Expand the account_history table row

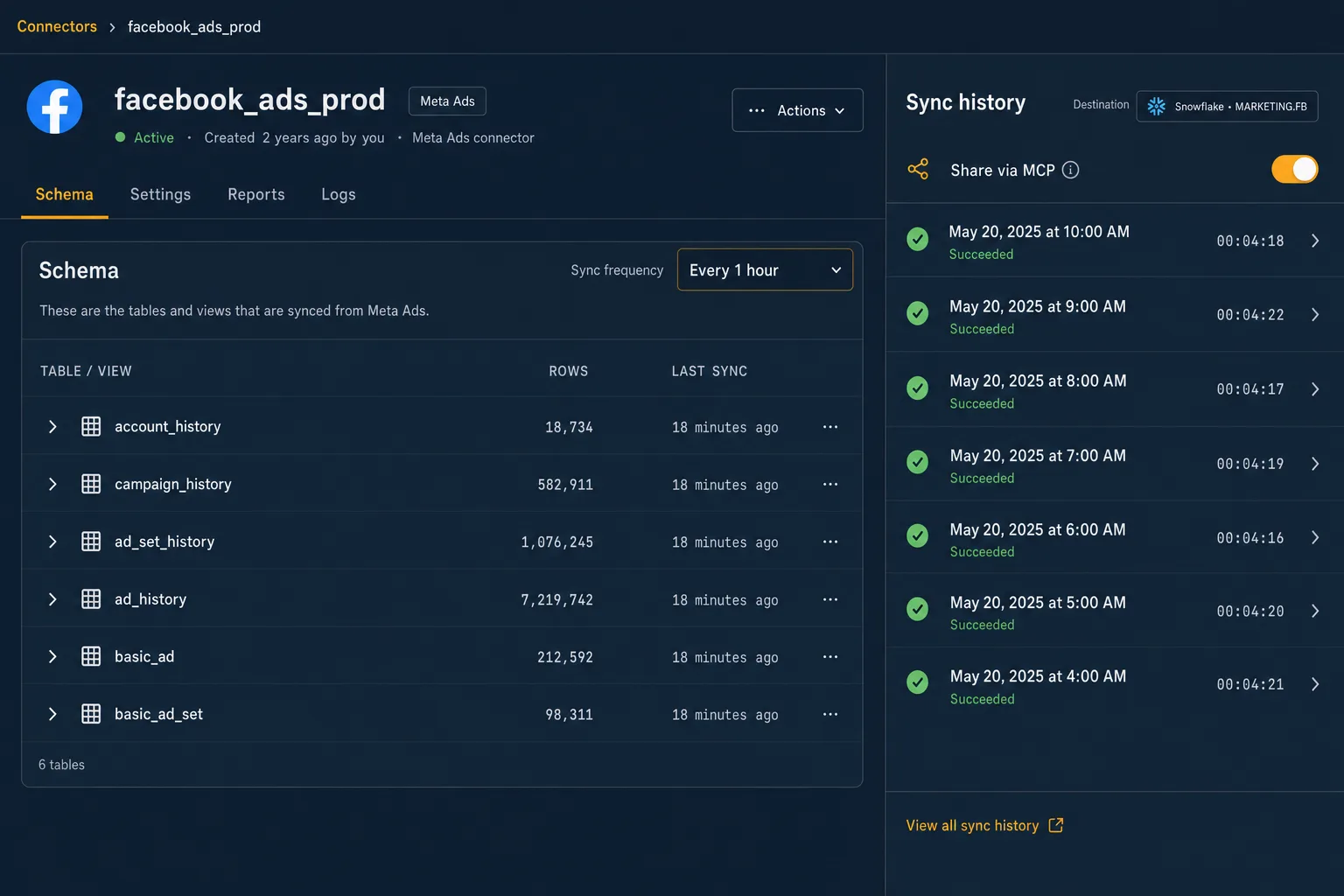pos(52,427)
